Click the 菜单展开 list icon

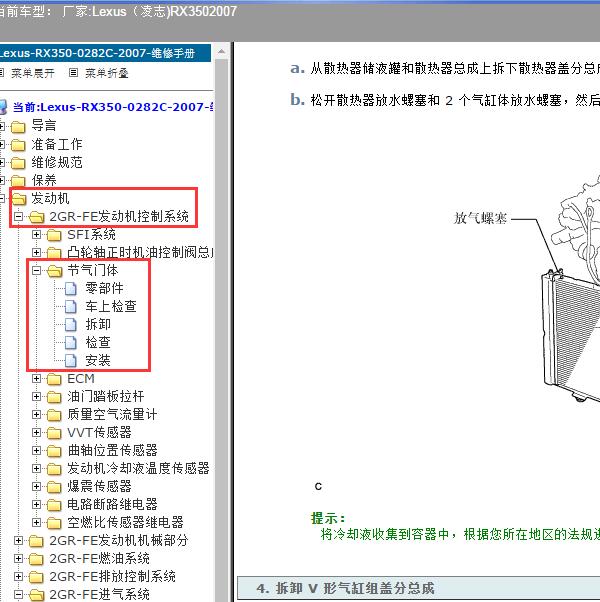(x=1, y=73)
